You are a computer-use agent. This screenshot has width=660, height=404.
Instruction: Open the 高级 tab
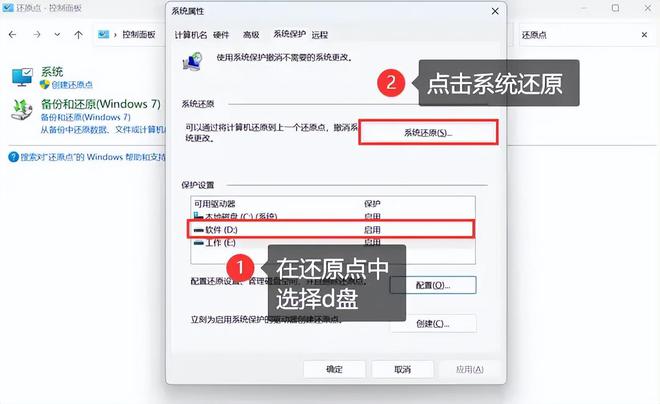251,35
